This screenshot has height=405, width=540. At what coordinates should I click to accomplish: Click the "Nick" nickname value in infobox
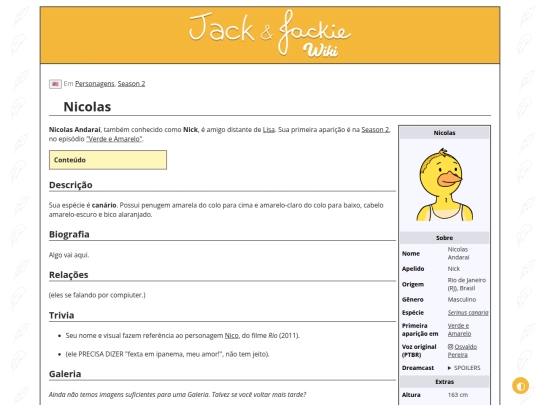point(454,269)
